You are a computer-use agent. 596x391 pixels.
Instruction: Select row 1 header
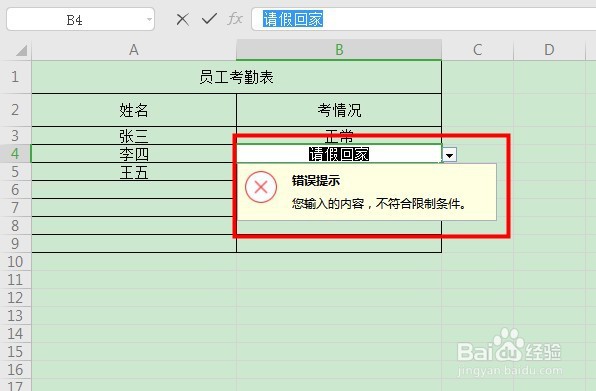coord(15,77)
